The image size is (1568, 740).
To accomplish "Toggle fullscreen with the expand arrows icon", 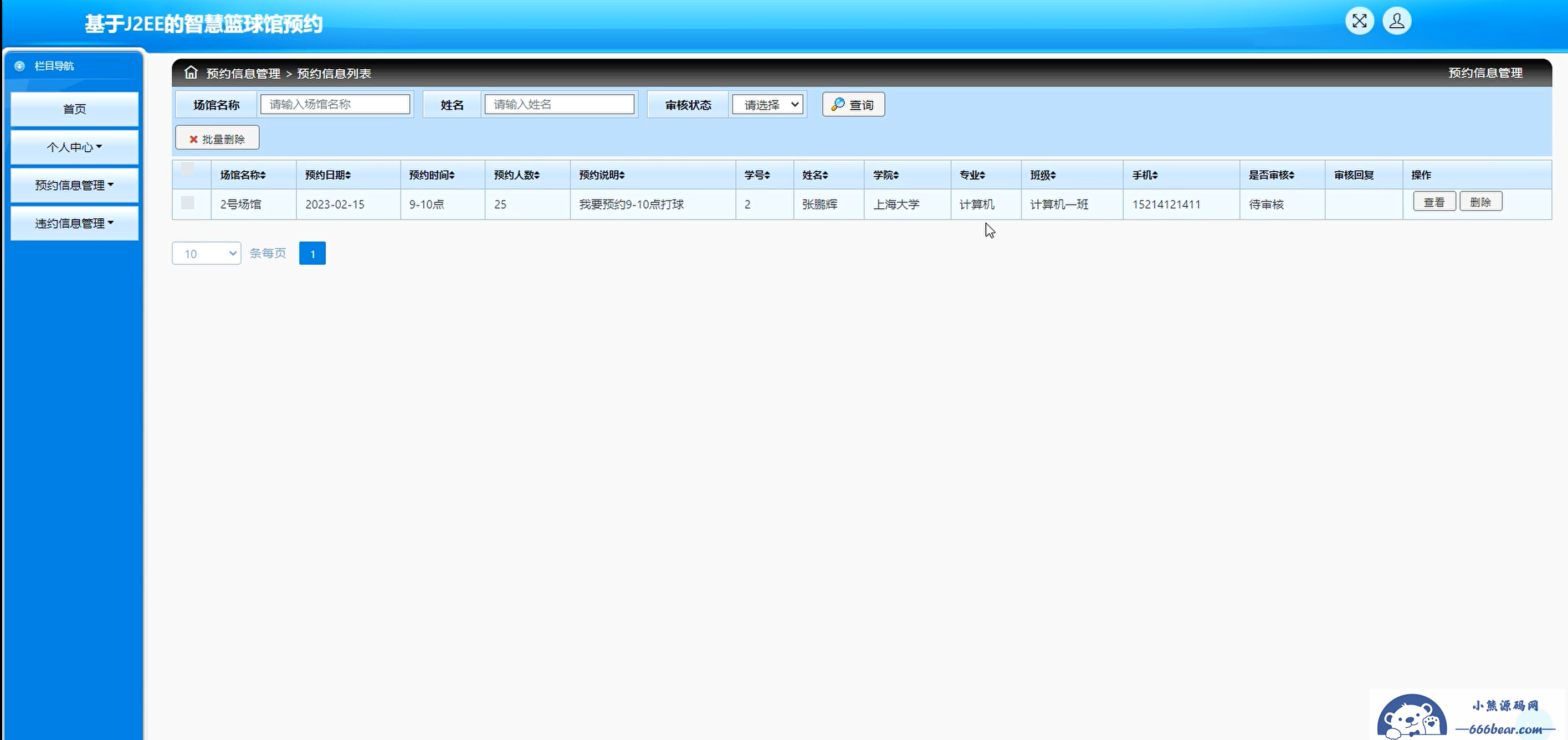I will pyautogui.click(x=1359, y=21).
